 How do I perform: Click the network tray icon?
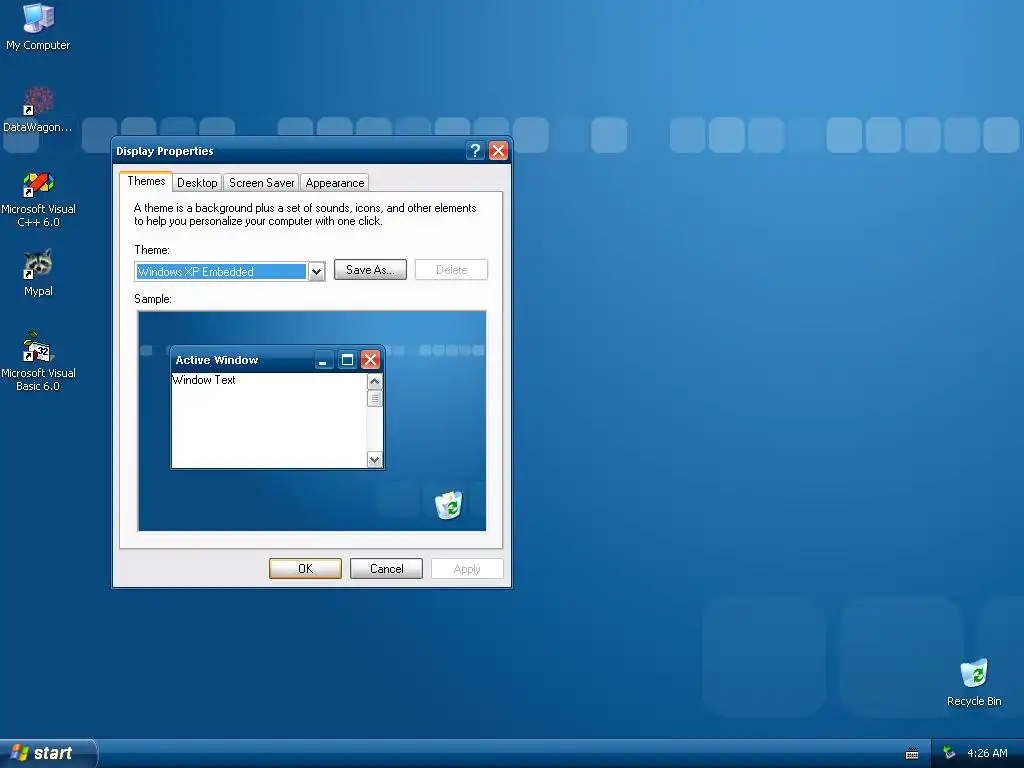click(x=949, y=753)
